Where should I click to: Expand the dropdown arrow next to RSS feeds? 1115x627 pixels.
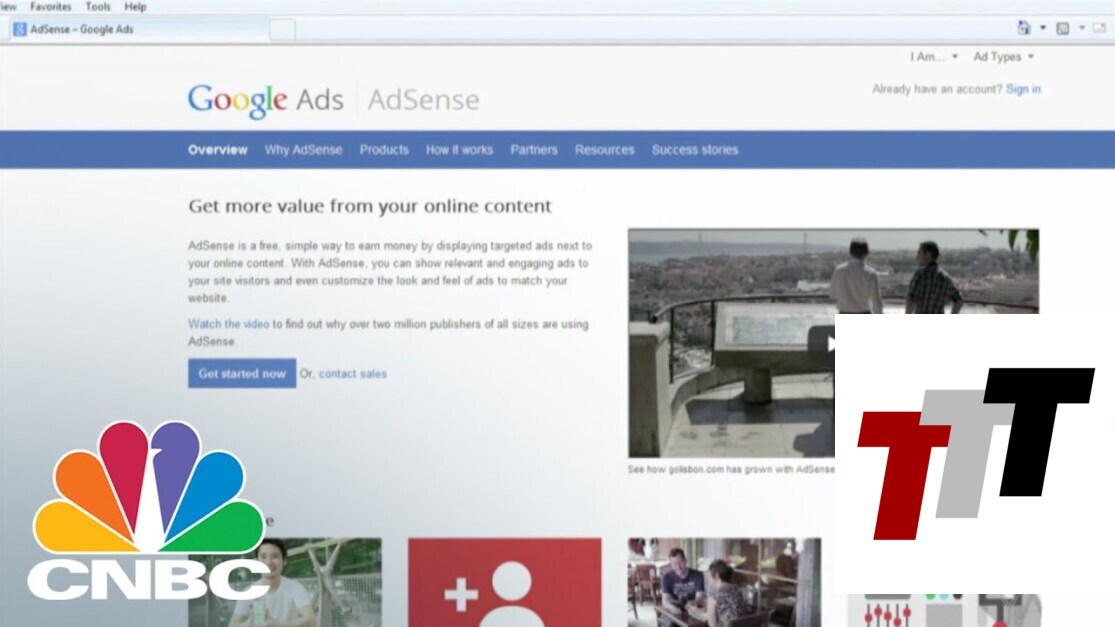[x=1081, y=28]
